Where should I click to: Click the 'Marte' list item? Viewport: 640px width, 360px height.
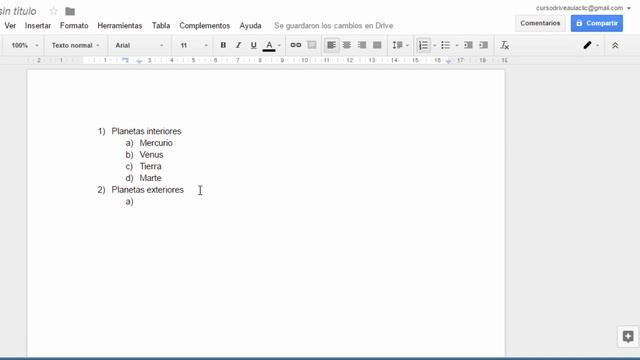[150, 178]
